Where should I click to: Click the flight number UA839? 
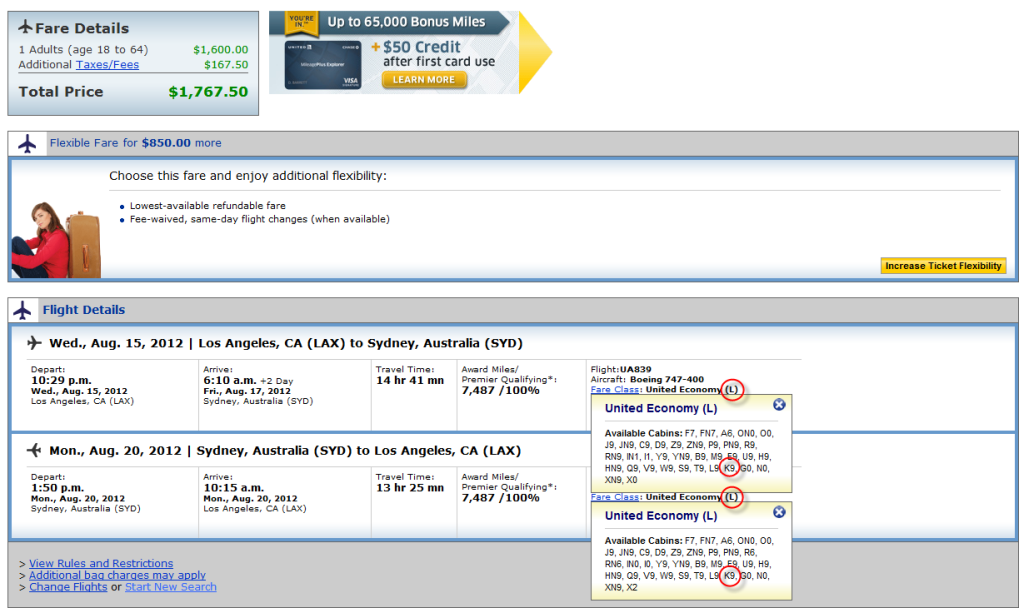point(635,369)
